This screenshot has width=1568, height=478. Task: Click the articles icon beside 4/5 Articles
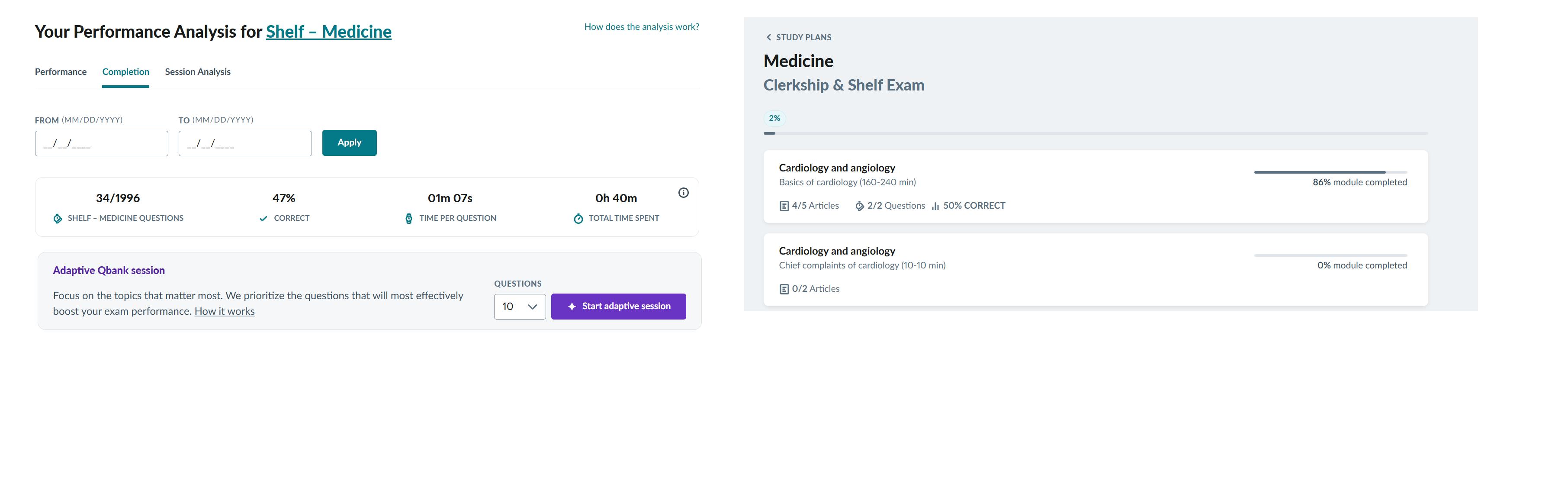coord(784,207)
